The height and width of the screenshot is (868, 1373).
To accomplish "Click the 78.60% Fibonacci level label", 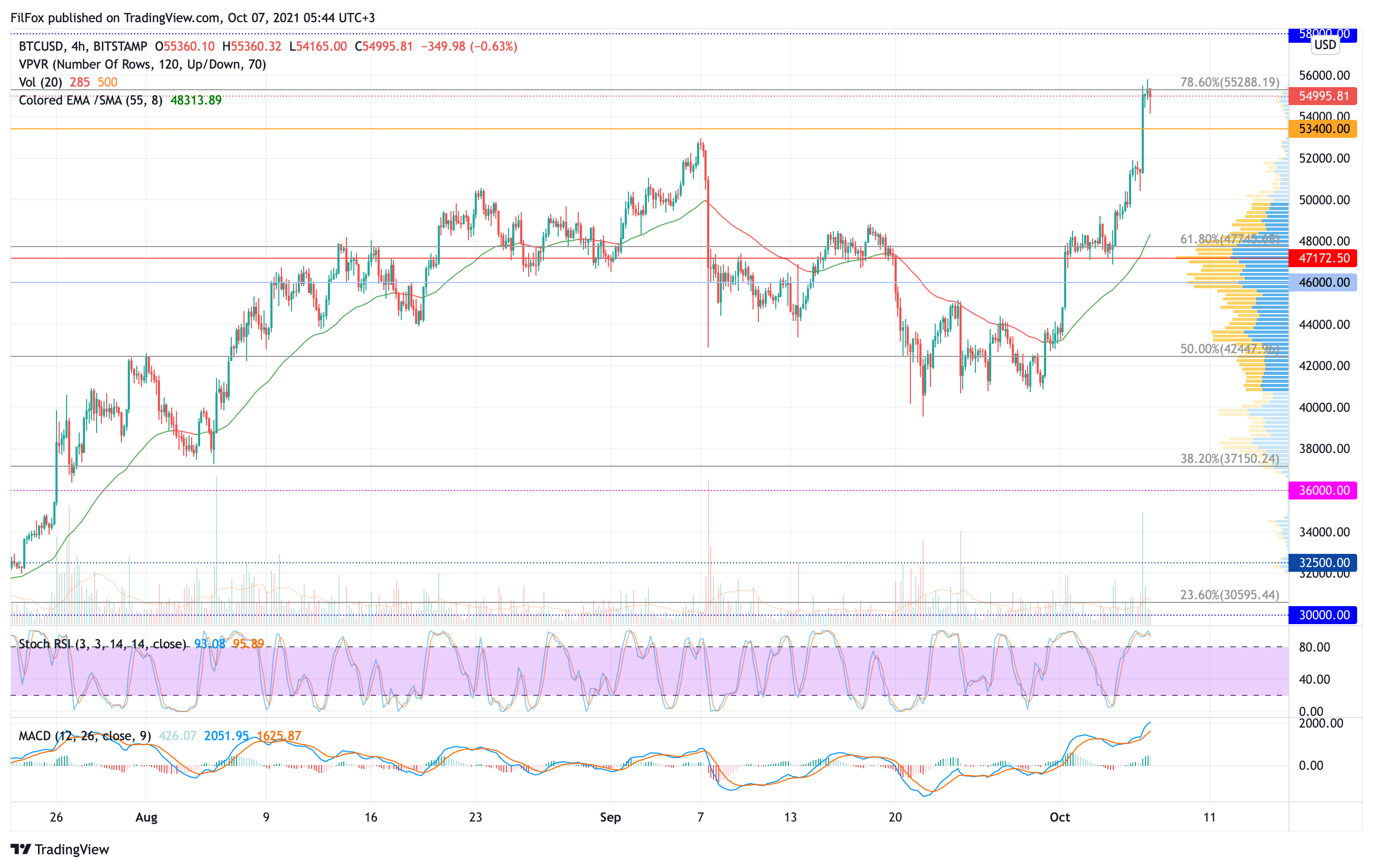I will coord(1229,82).
